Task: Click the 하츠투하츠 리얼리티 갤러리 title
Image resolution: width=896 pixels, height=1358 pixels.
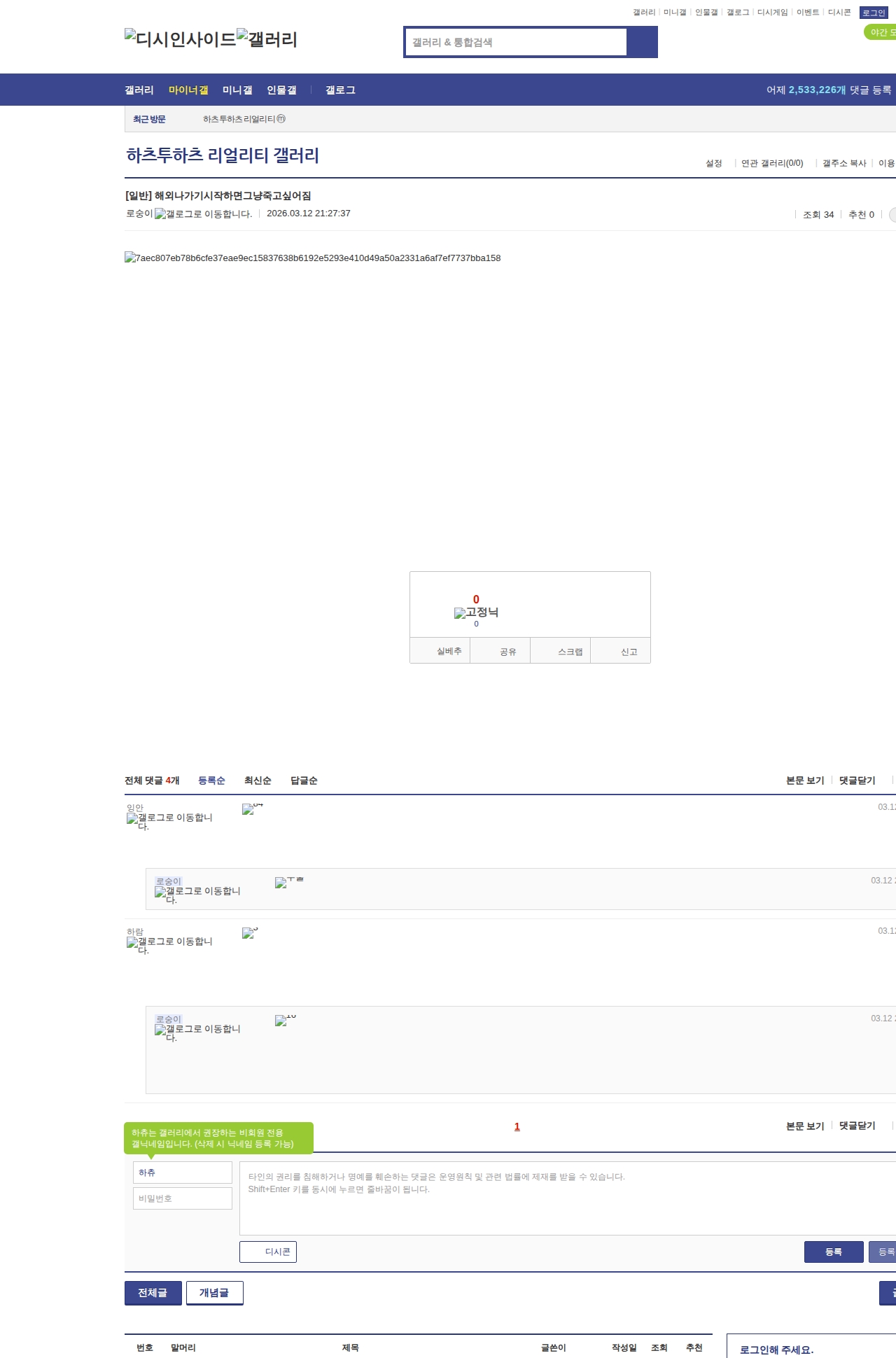Action: tap(223, 155)
